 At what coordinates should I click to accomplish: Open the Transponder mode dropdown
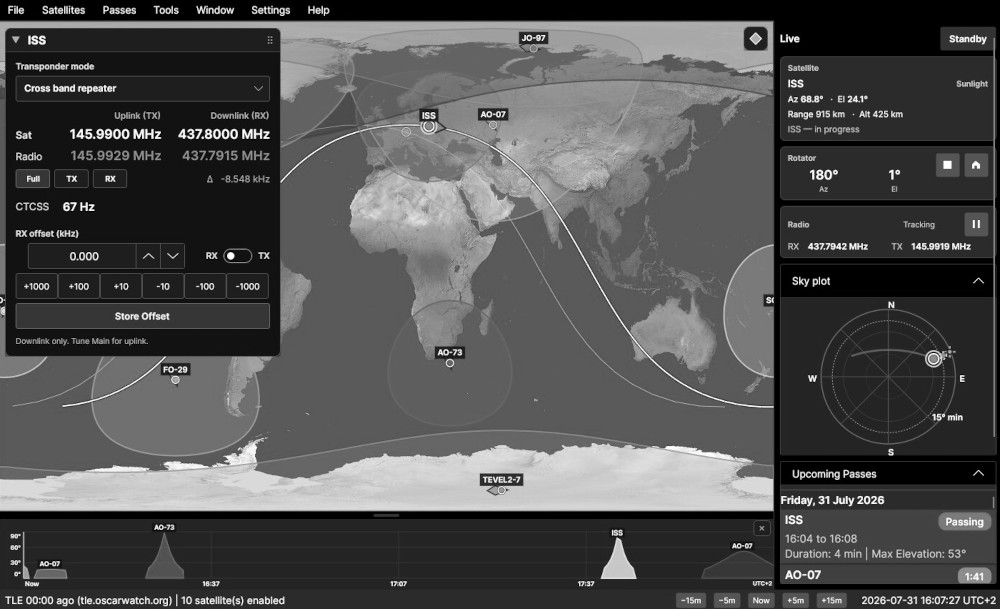[x=142, y=89]
